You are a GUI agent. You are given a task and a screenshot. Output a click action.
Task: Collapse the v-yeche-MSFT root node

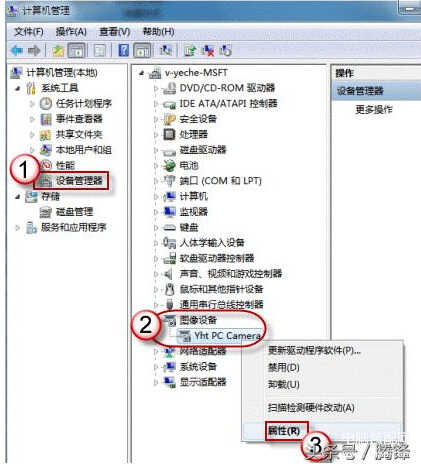click(x=142, y=73)
